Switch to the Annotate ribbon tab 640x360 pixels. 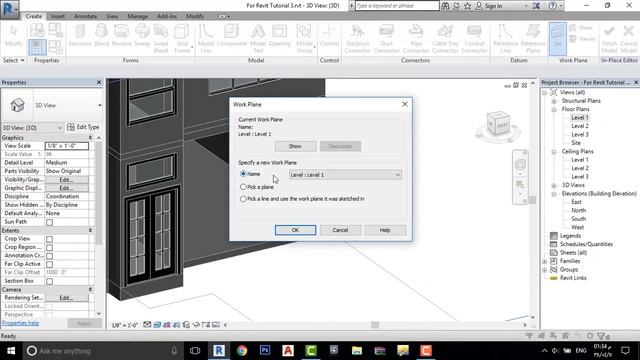(86, 16)
